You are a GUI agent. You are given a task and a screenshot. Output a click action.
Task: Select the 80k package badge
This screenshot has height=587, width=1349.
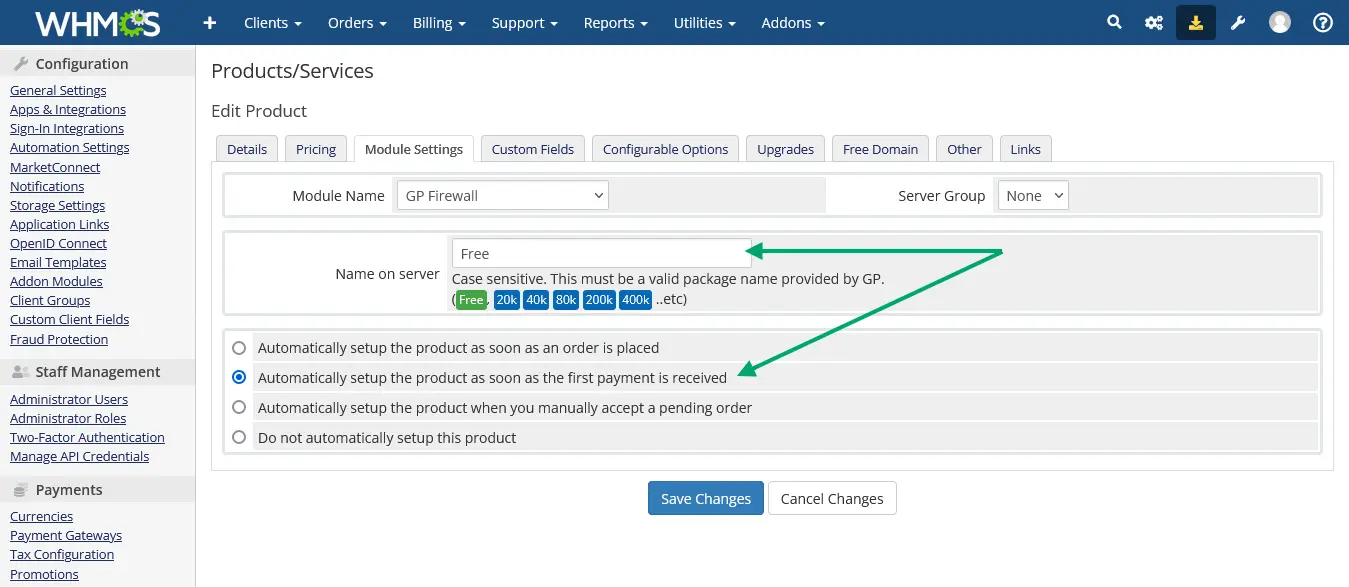[x=566, y=300]
